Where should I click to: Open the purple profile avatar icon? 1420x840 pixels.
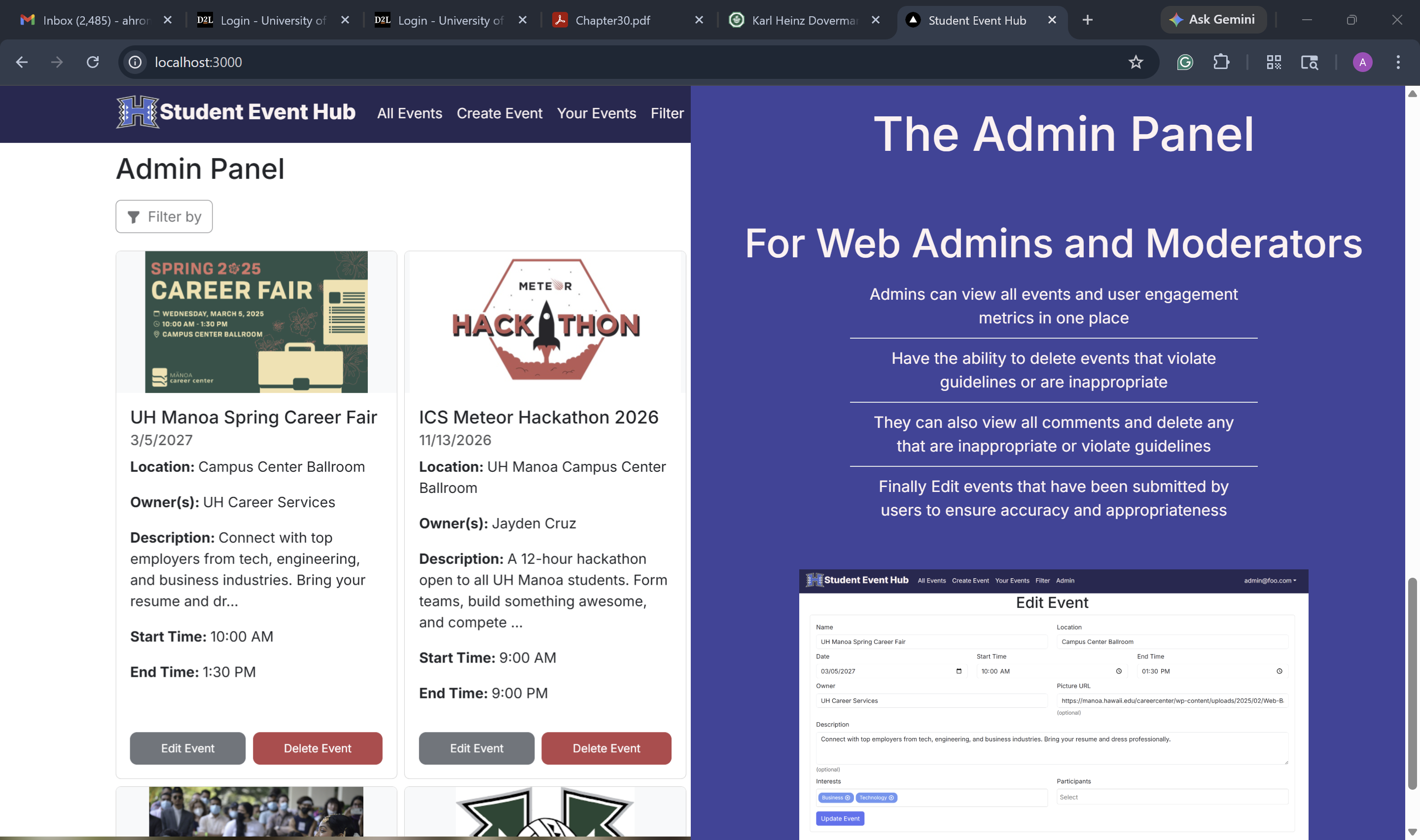pyautogui.click(x=1362, y=62)
